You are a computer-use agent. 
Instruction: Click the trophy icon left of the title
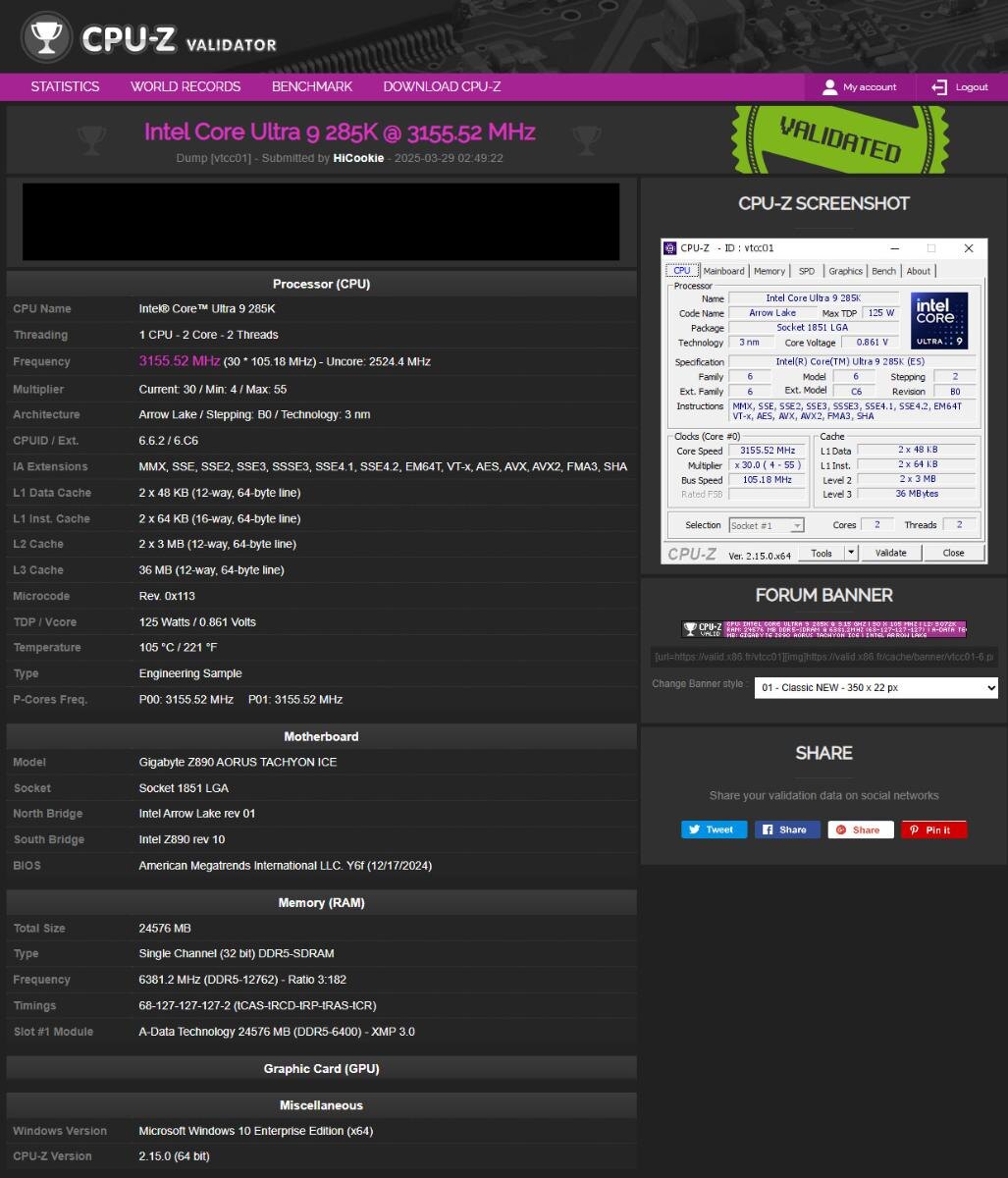click(x=91, y=140)
